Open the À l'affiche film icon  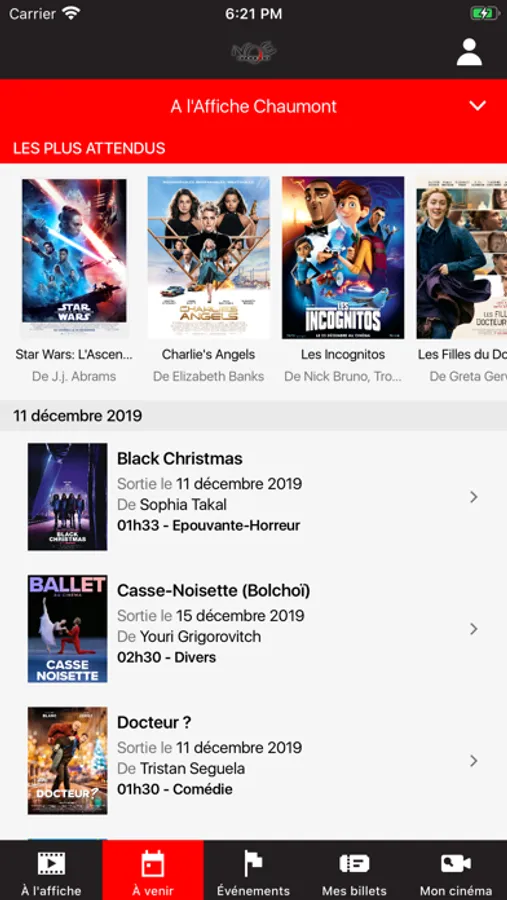pos(51,863)
